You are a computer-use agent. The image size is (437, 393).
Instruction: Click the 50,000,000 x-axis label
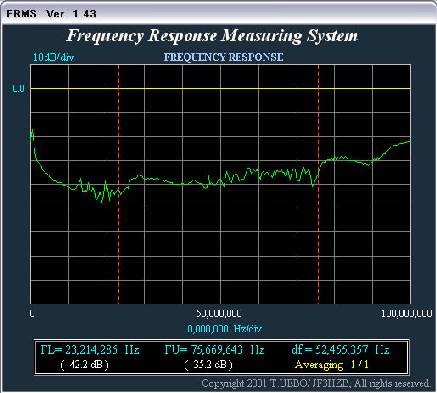tap(219, 314)
